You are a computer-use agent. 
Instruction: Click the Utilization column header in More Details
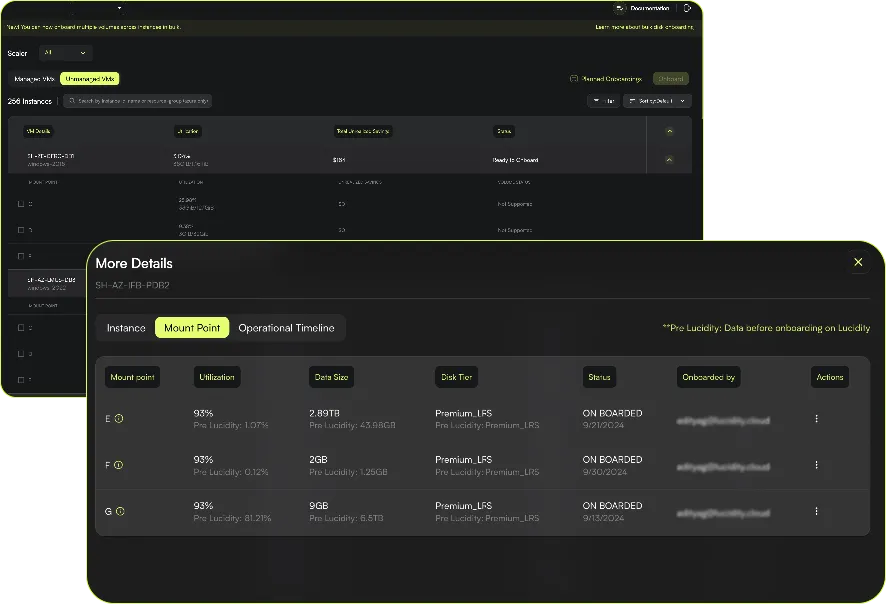(217, 377)
